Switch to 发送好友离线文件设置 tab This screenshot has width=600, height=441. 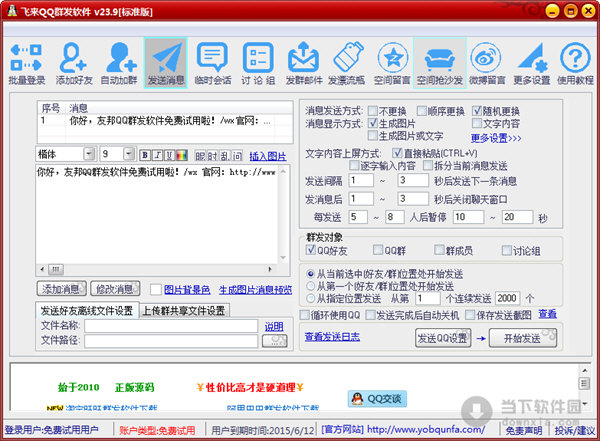[86, 310]
